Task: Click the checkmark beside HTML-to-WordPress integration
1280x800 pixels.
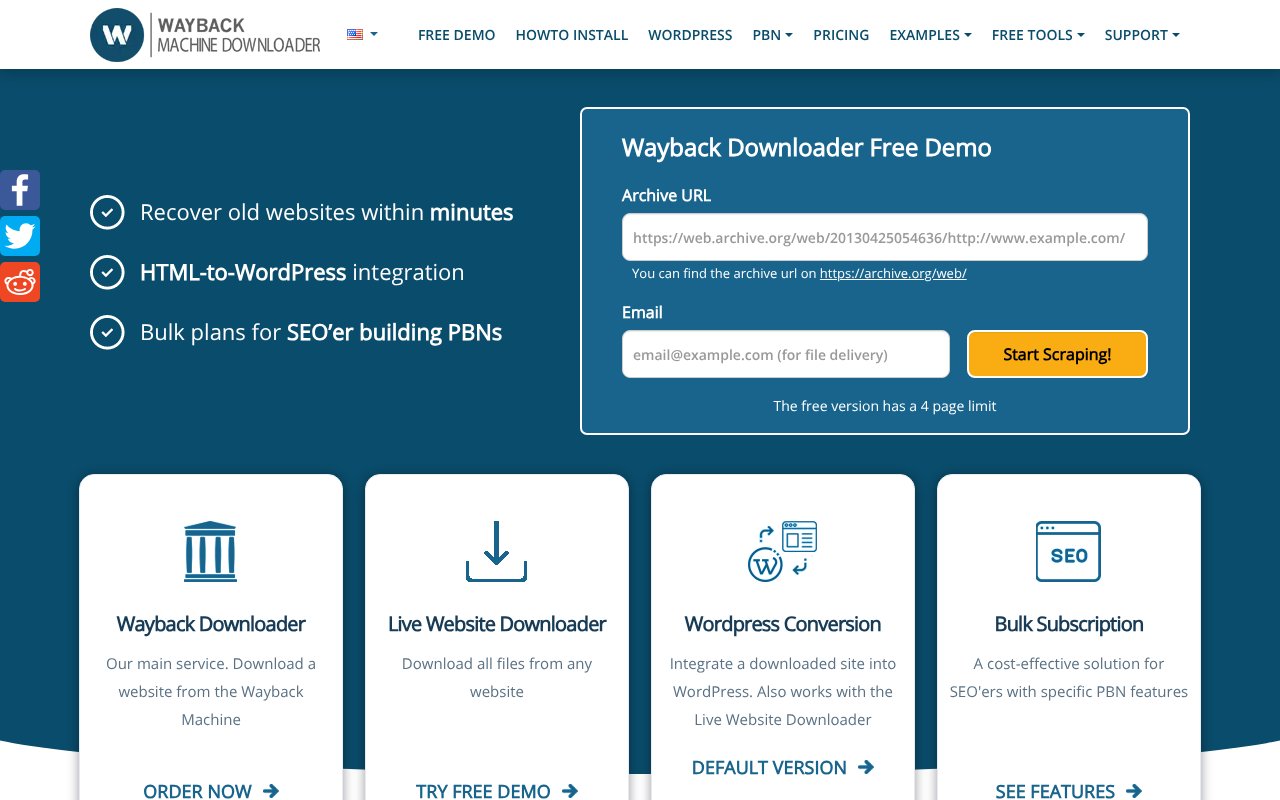Action: (107, 272)
